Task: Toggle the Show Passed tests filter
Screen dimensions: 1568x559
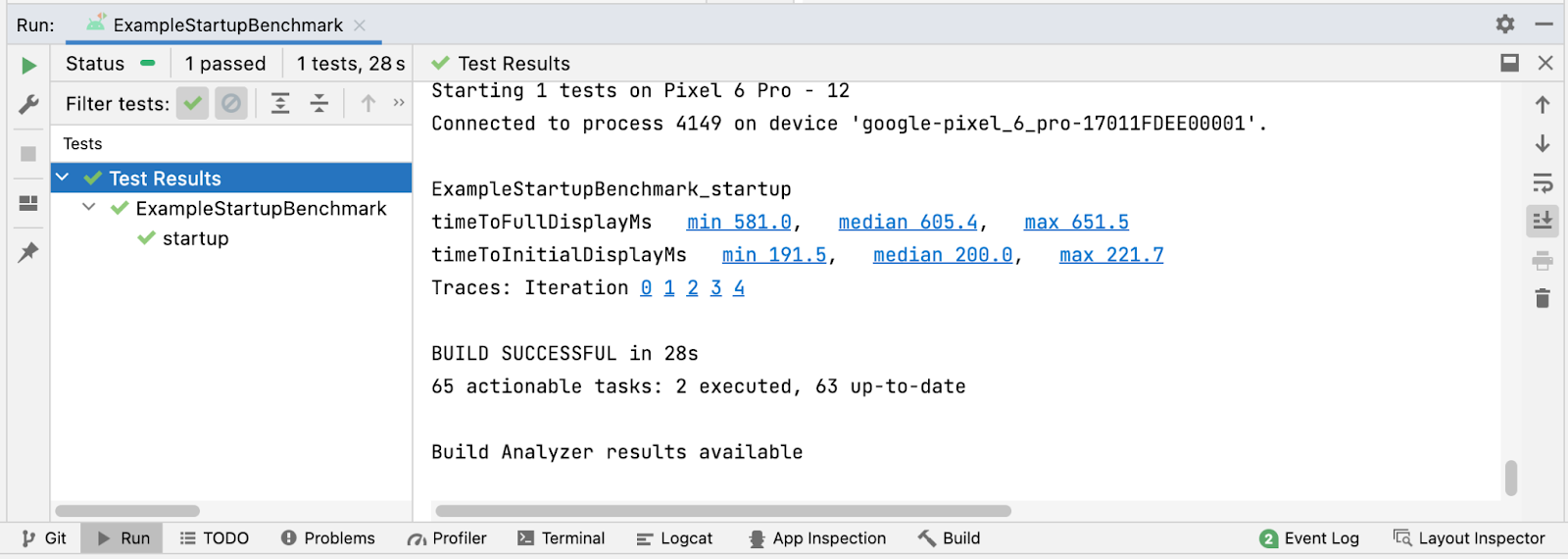Action: 193,103
